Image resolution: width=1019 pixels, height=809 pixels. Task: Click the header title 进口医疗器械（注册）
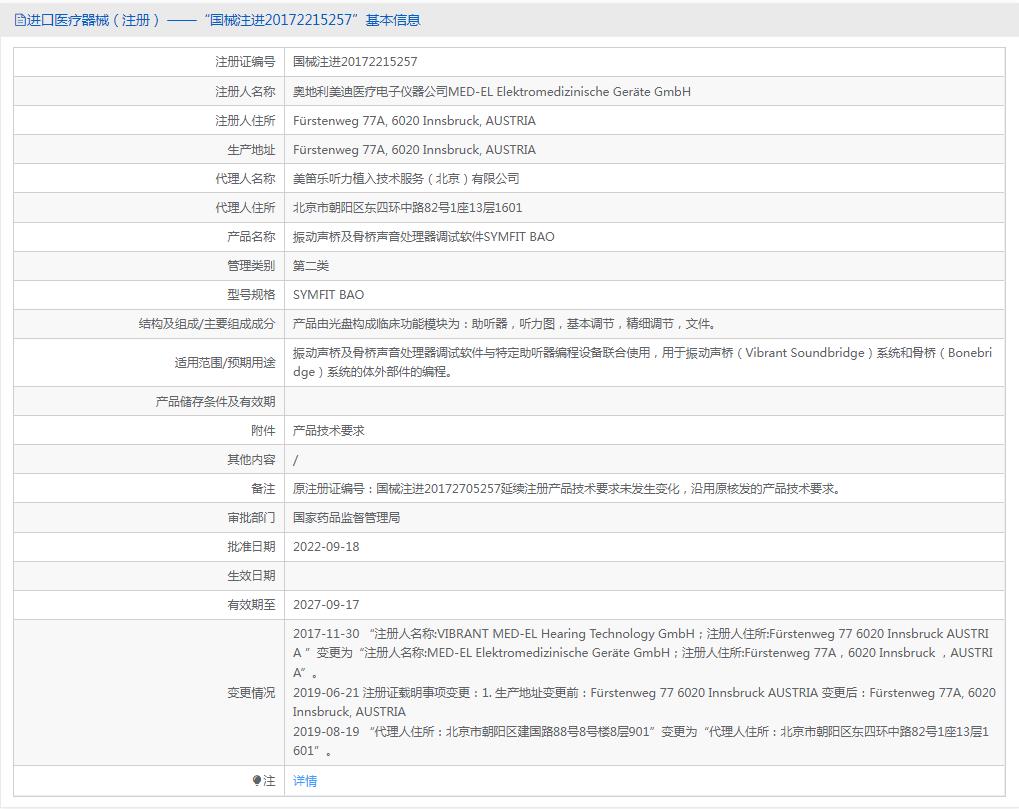(x=93, y=20)
